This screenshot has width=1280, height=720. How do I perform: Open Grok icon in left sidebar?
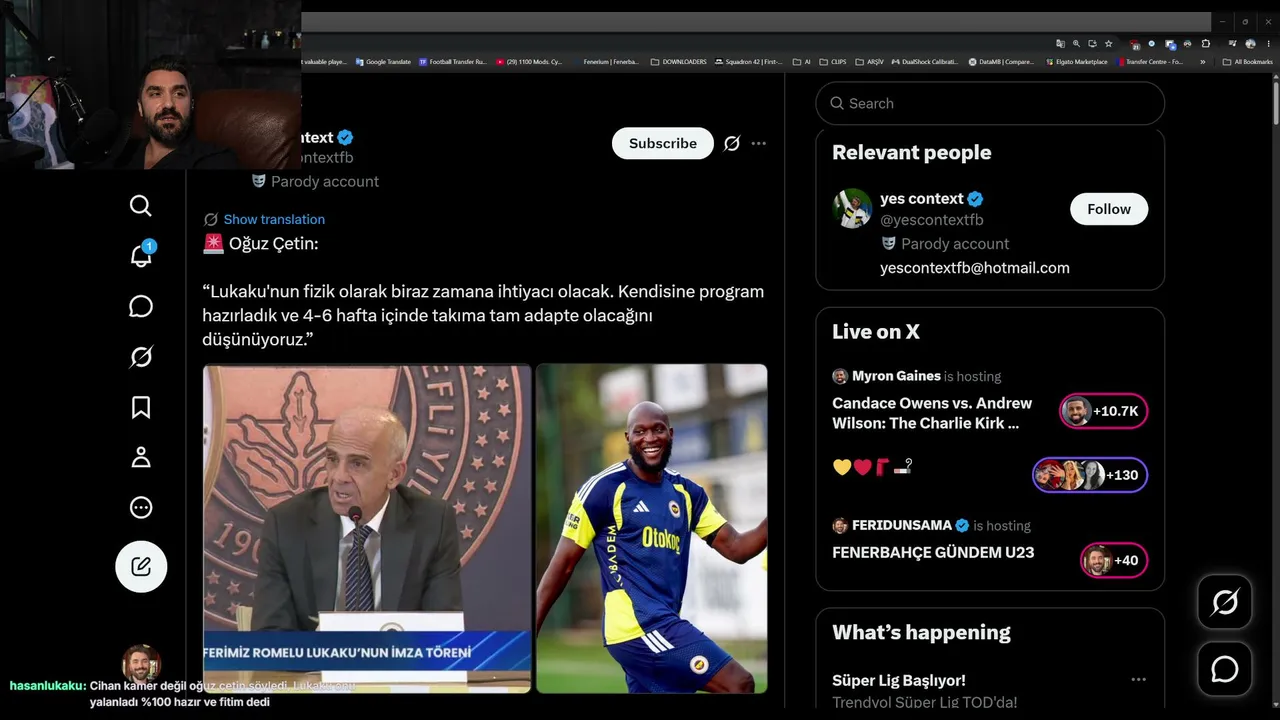[x=141, y=357]
